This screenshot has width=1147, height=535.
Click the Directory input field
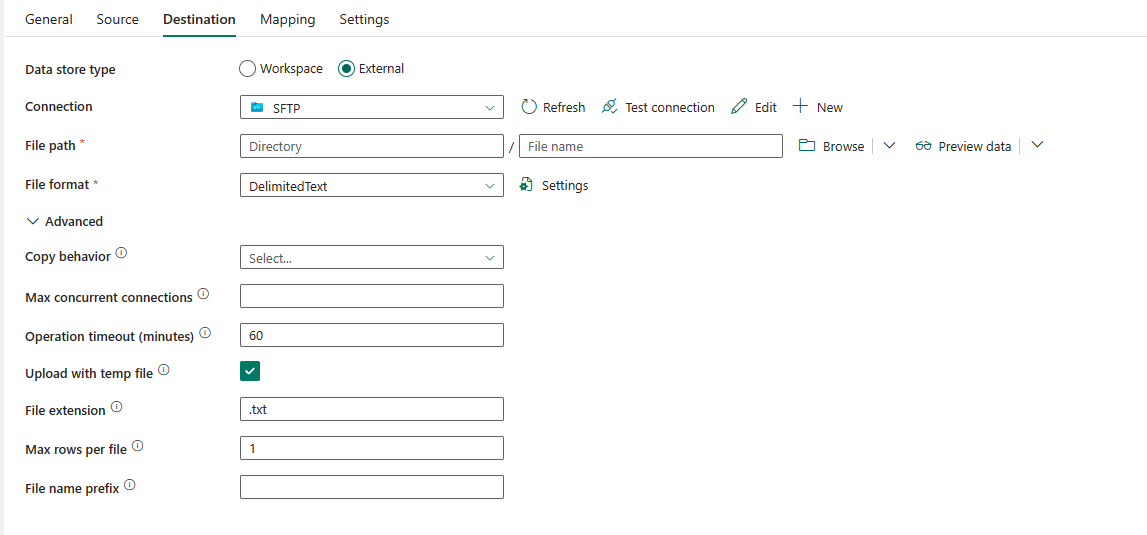point(371,146)
